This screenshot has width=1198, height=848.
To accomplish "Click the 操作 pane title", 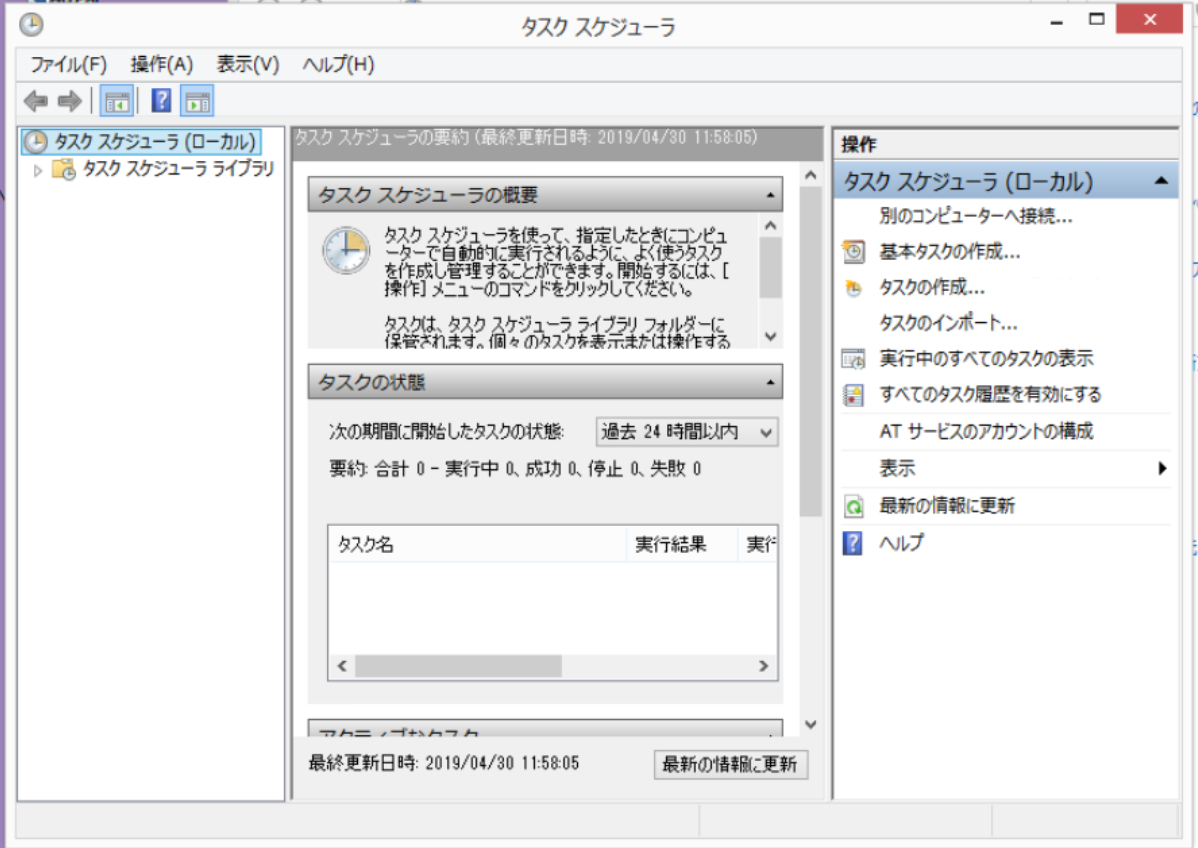I will [859, 144].
